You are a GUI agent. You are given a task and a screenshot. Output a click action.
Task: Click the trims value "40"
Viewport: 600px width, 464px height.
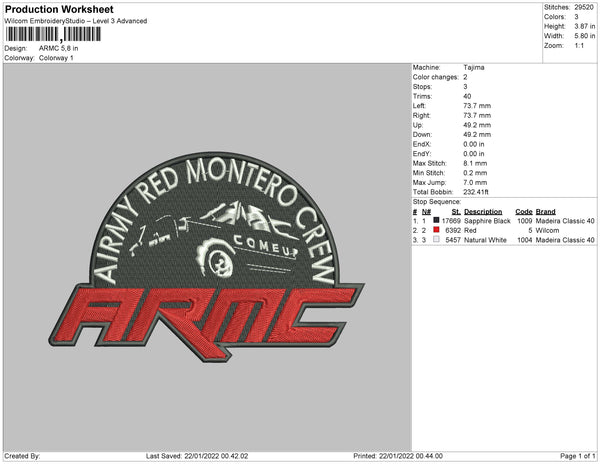tap(467, 96)
